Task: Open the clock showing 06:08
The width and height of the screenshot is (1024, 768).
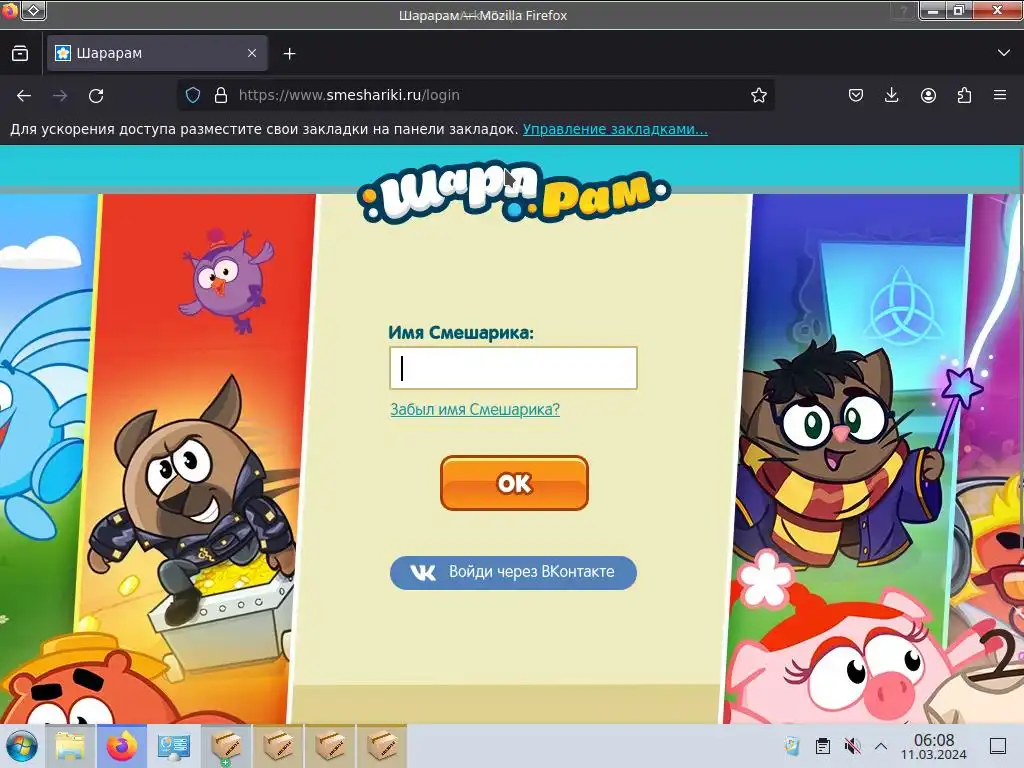Action: click(x=934, y=746)
